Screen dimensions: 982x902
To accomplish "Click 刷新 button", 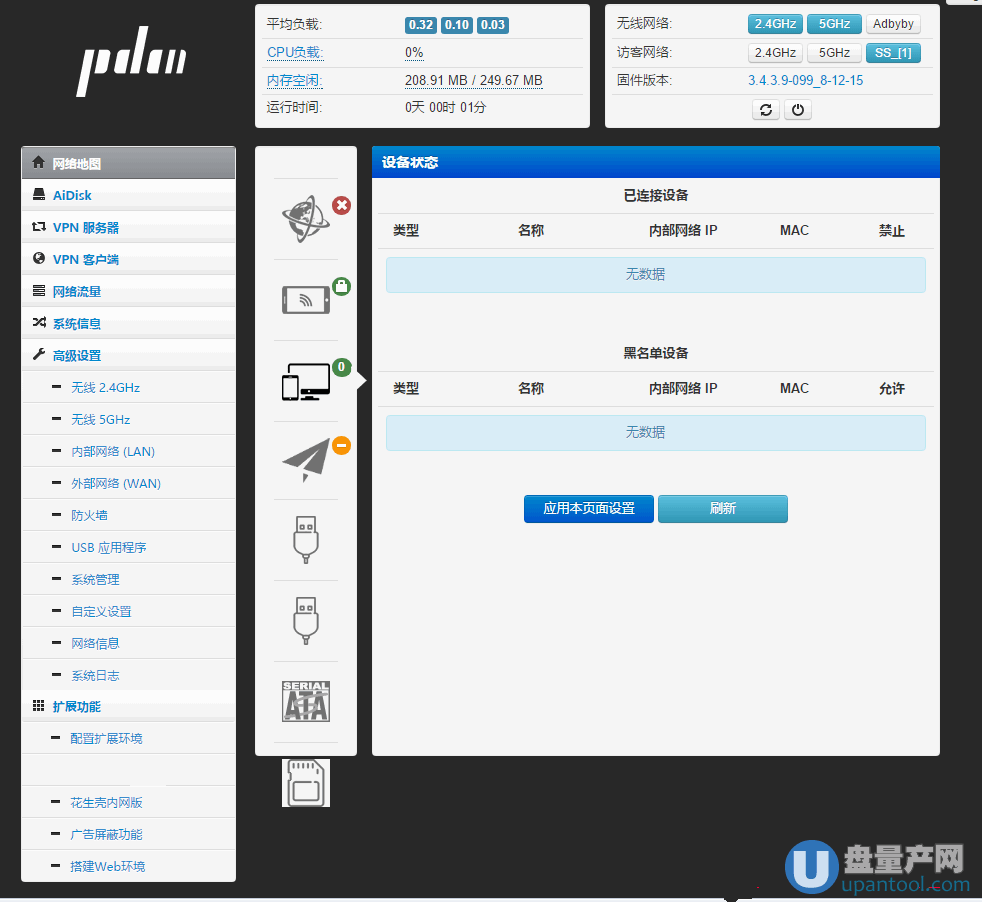I will pos(723,509).
